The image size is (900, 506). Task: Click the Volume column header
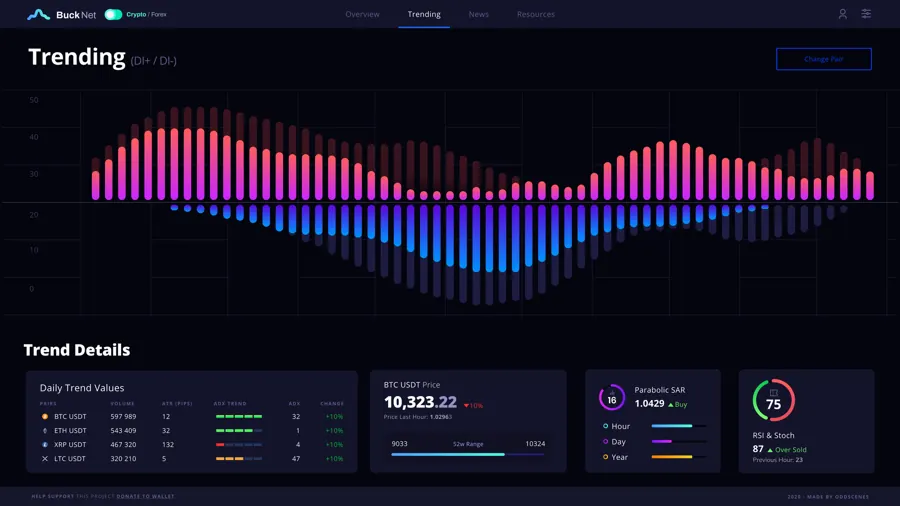122,403
